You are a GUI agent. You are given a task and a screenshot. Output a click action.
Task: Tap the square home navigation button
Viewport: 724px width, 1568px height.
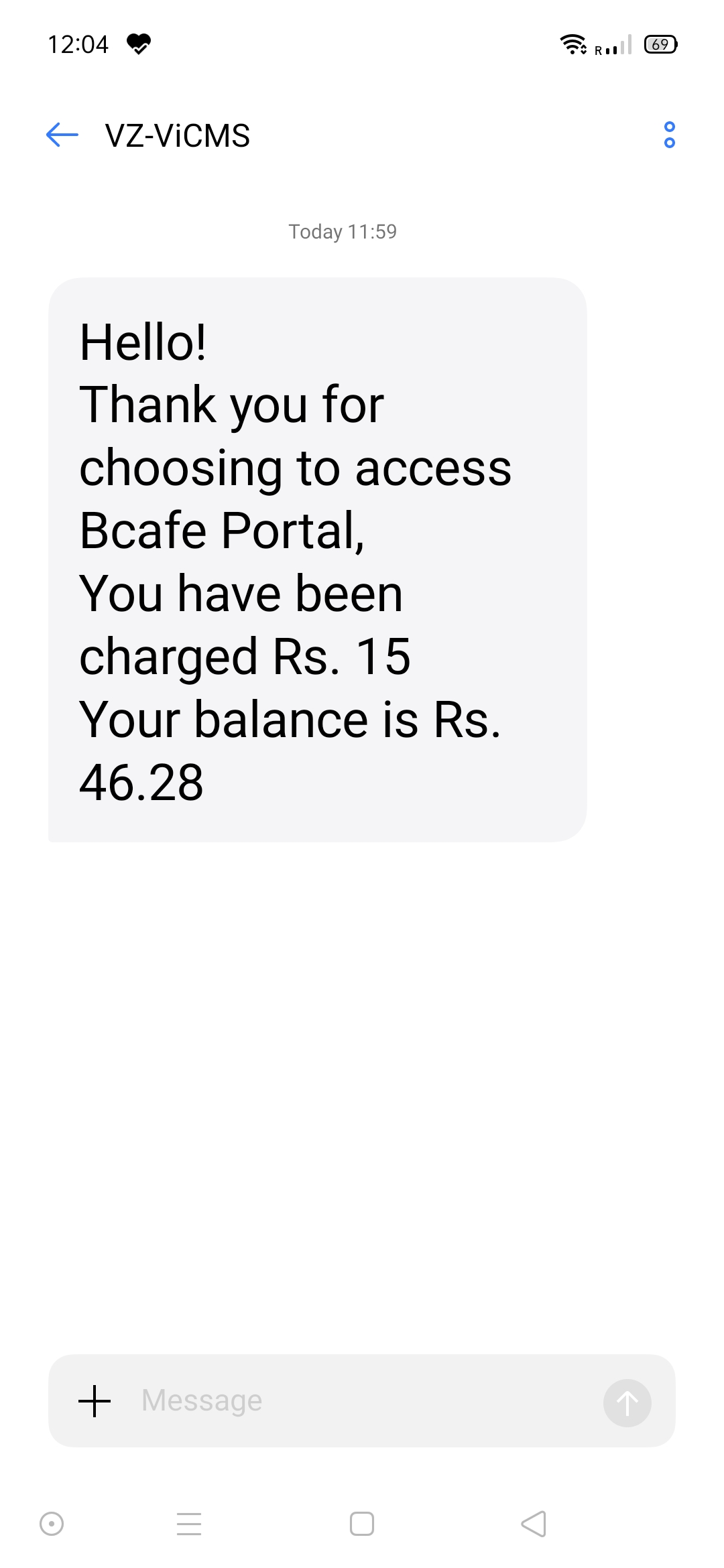362,1524
